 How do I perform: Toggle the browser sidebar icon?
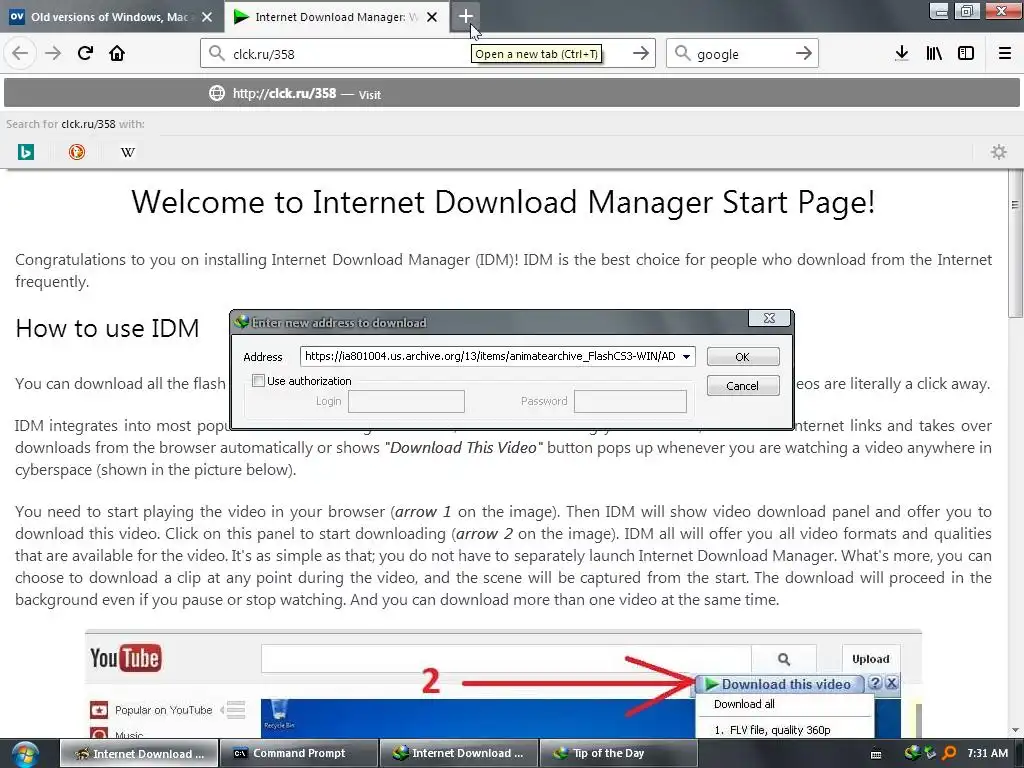coord(966,53)
